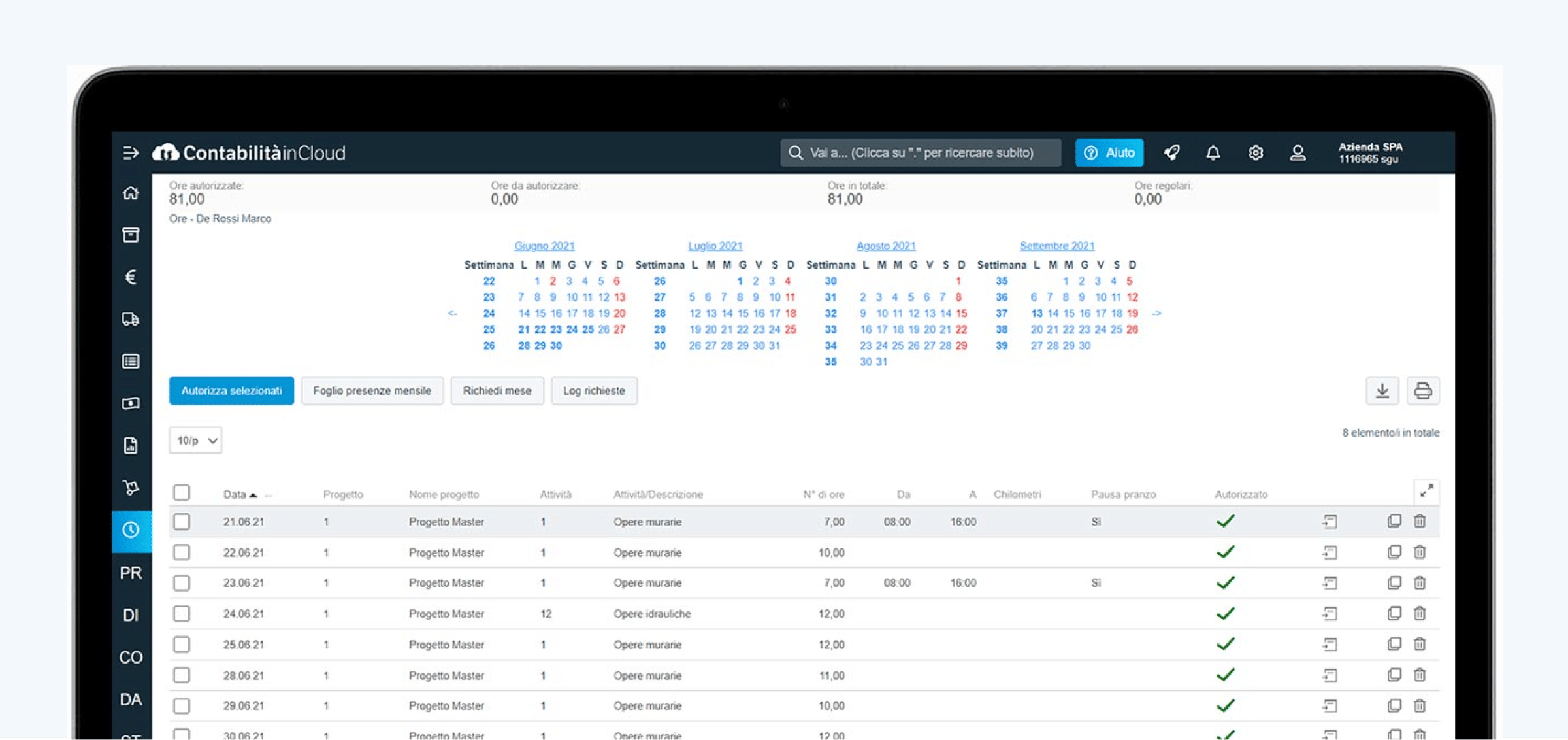Check the 25.06.21 row checkbox
Screen dimensions: 1568x740
[x=182, y=645]
